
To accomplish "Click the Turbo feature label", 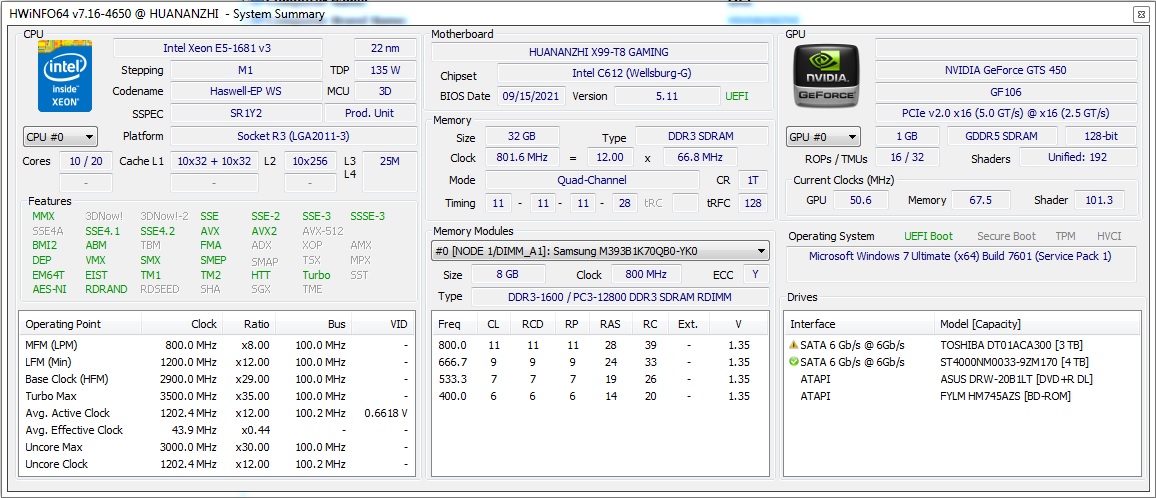I will pyautogui.click(x=316, y=274).
